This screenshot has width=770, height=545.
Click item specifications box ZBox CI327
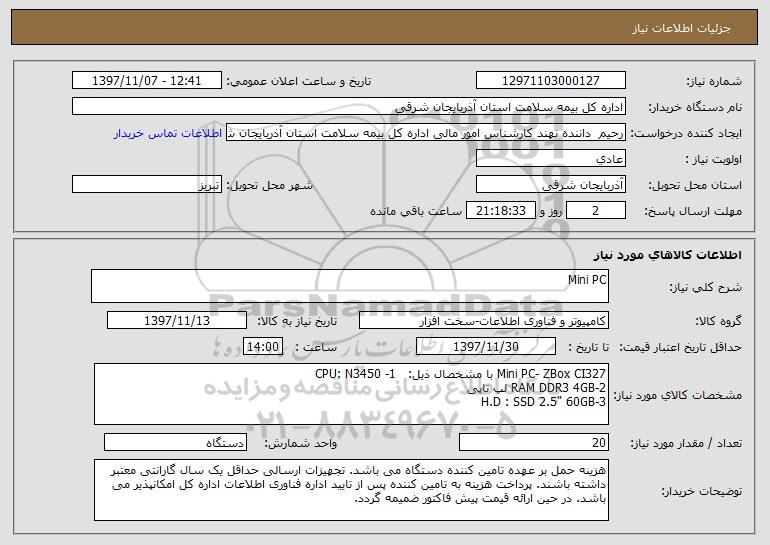coord(351,394)
